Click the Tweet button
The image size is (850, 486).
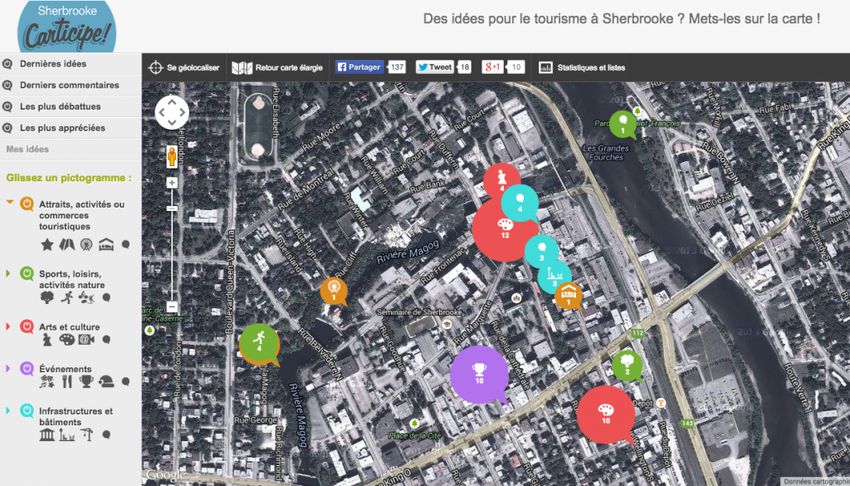[x=435, y=67]
